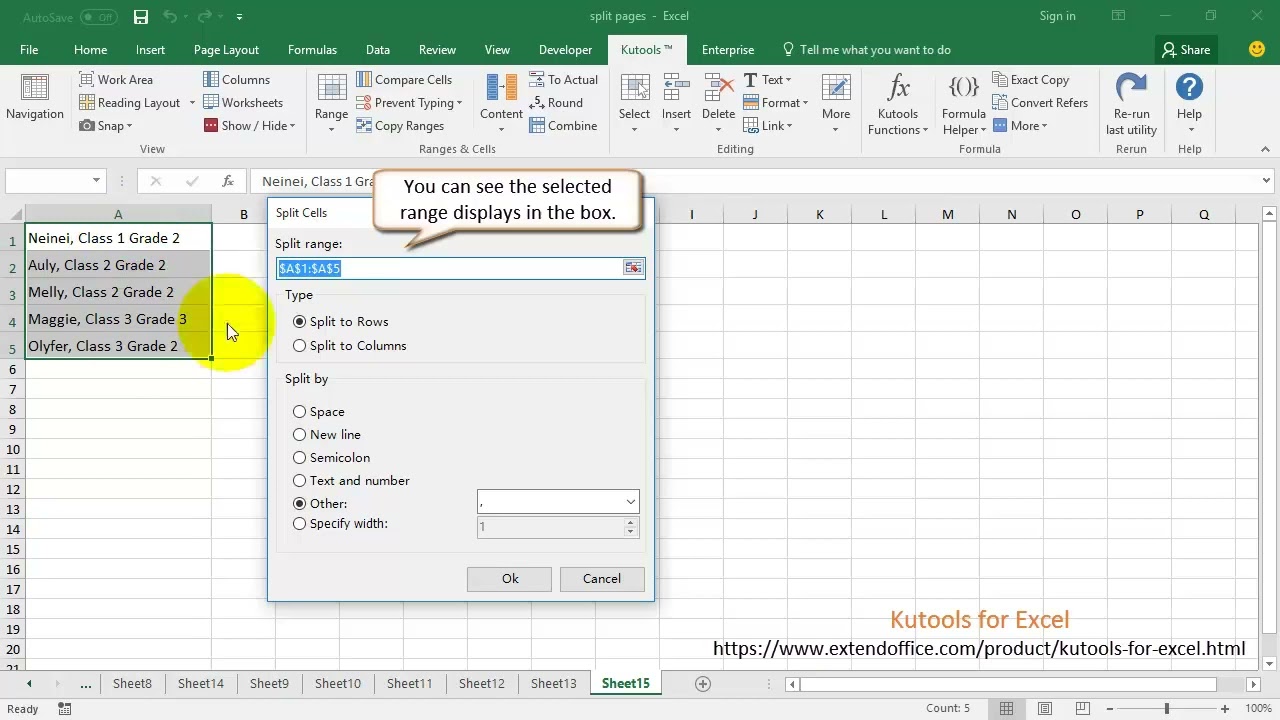
Task: Expand the Text tools dropdown
Action: click(788, 80)
